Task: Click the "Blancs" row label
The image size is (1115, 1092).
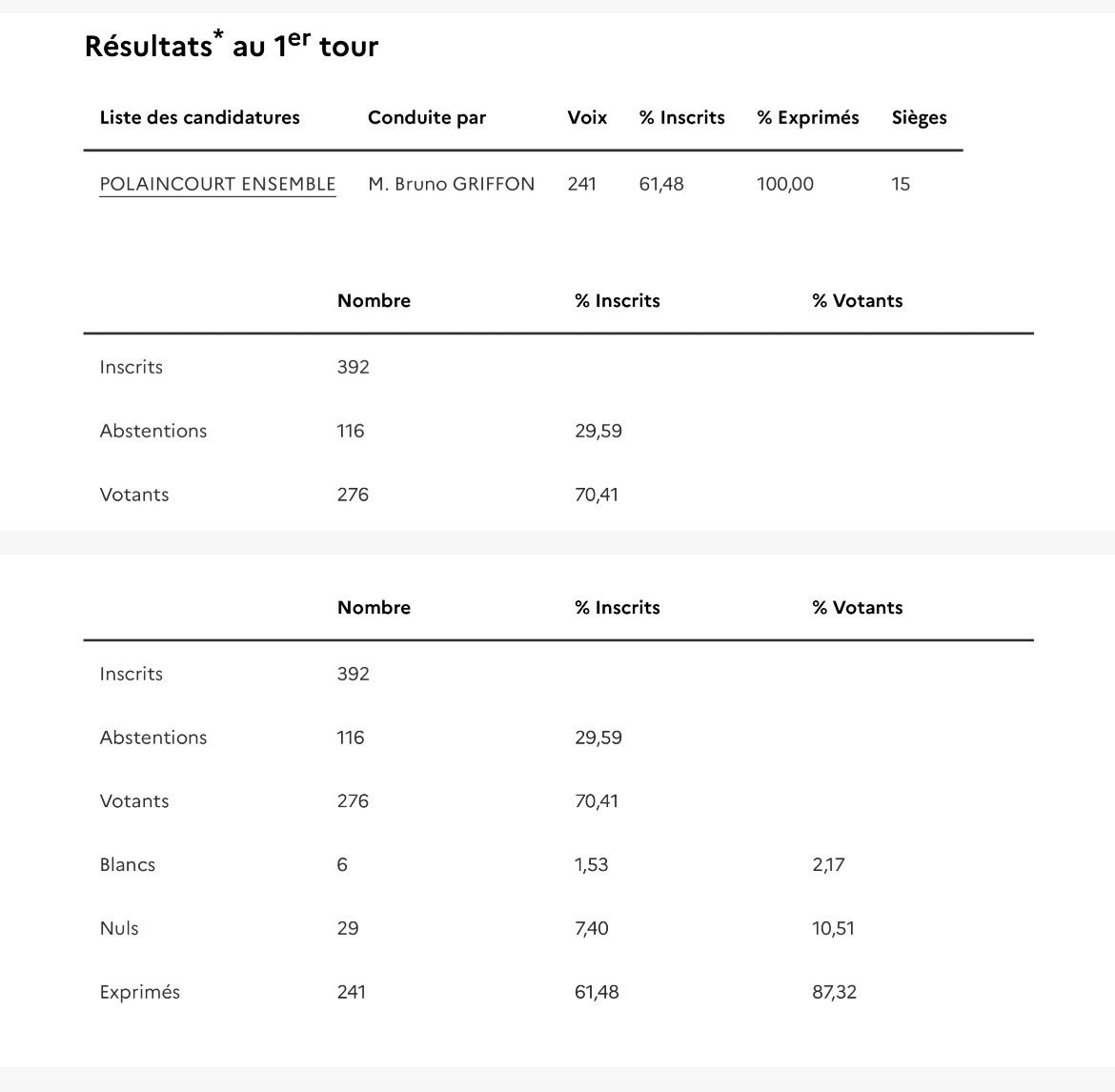Action: pyautogui.click(x=128, y=864)
